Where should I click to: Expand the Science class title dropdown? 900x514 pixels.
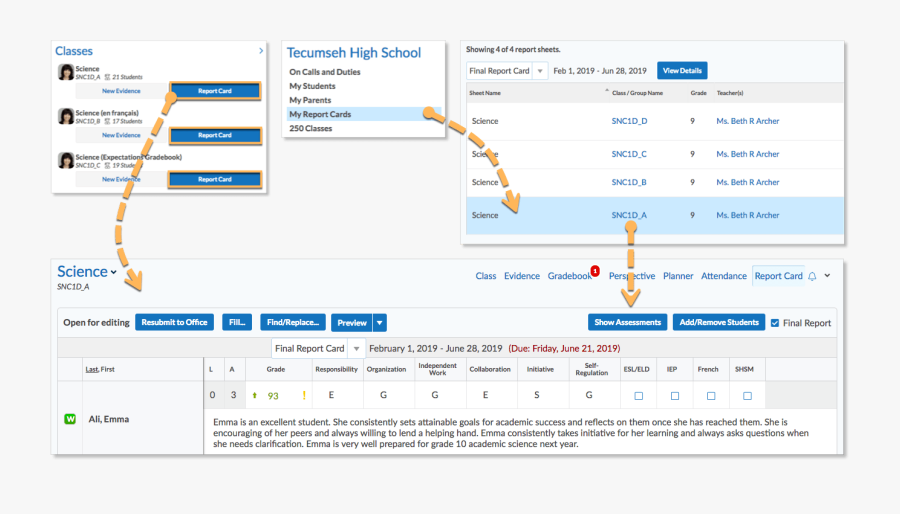click(114, 272)
